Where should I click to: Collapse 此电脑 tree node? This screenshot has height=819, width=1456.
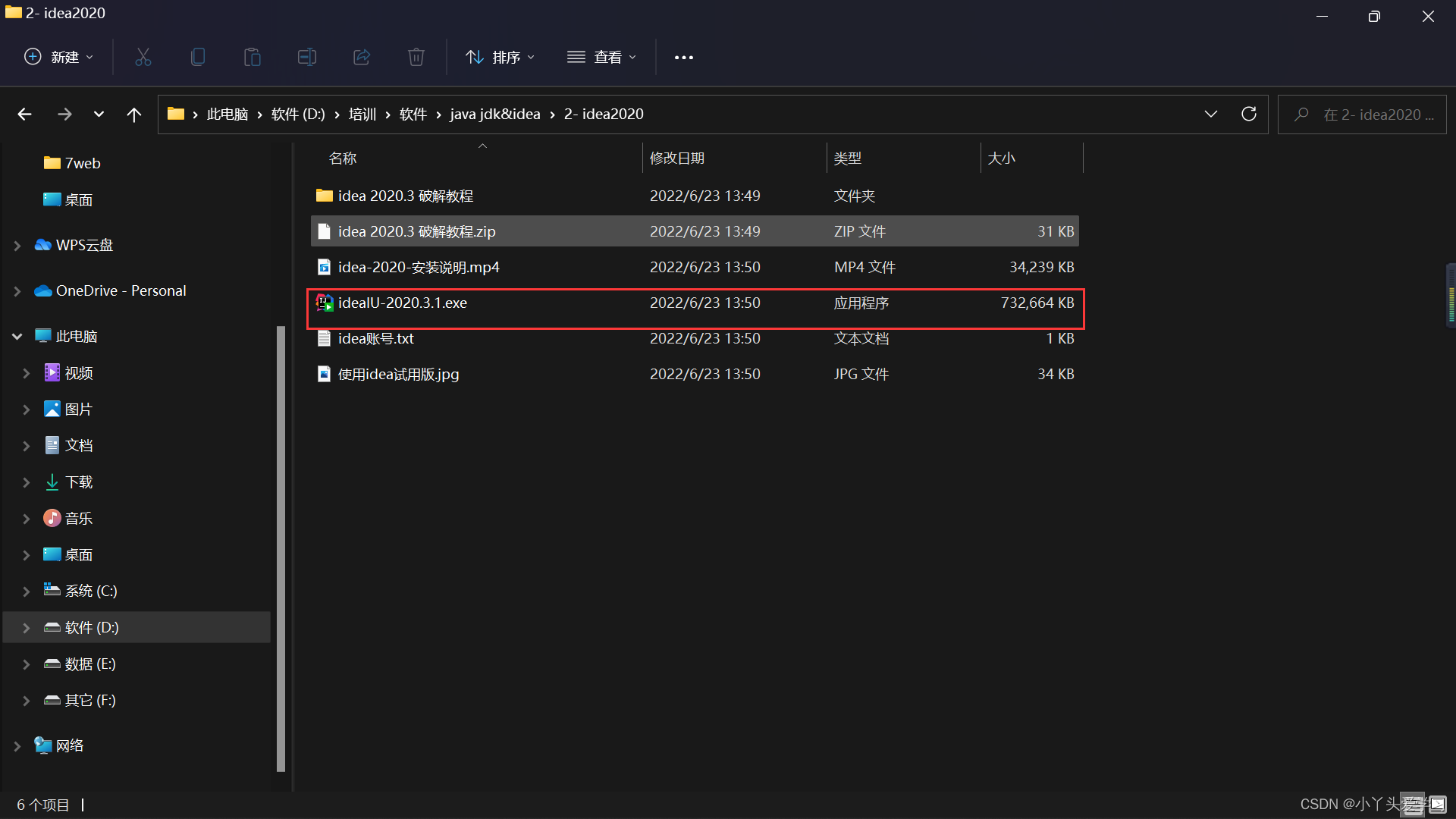pyautogui.click(x=17, y=337)
